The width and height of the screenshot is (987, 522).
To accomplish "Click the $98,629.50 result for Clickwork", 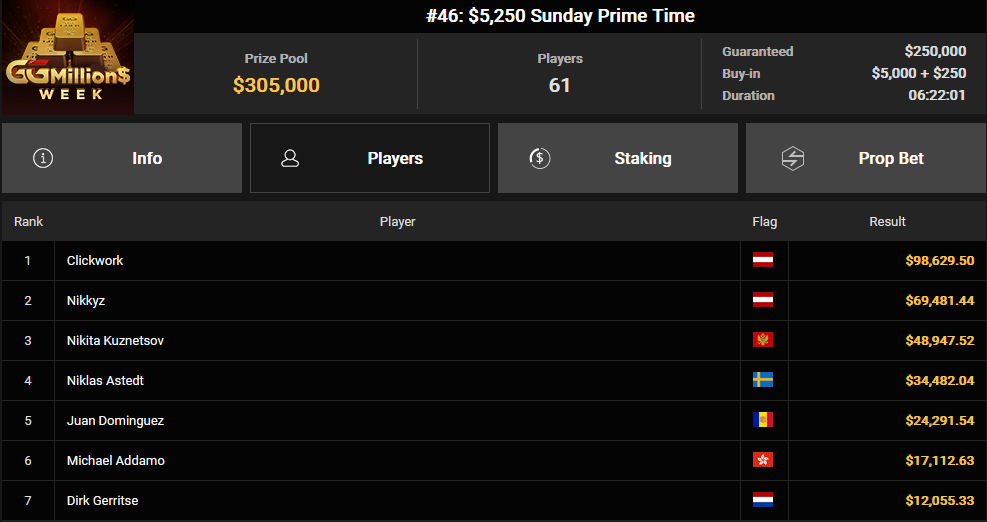I will coord(939,260).
